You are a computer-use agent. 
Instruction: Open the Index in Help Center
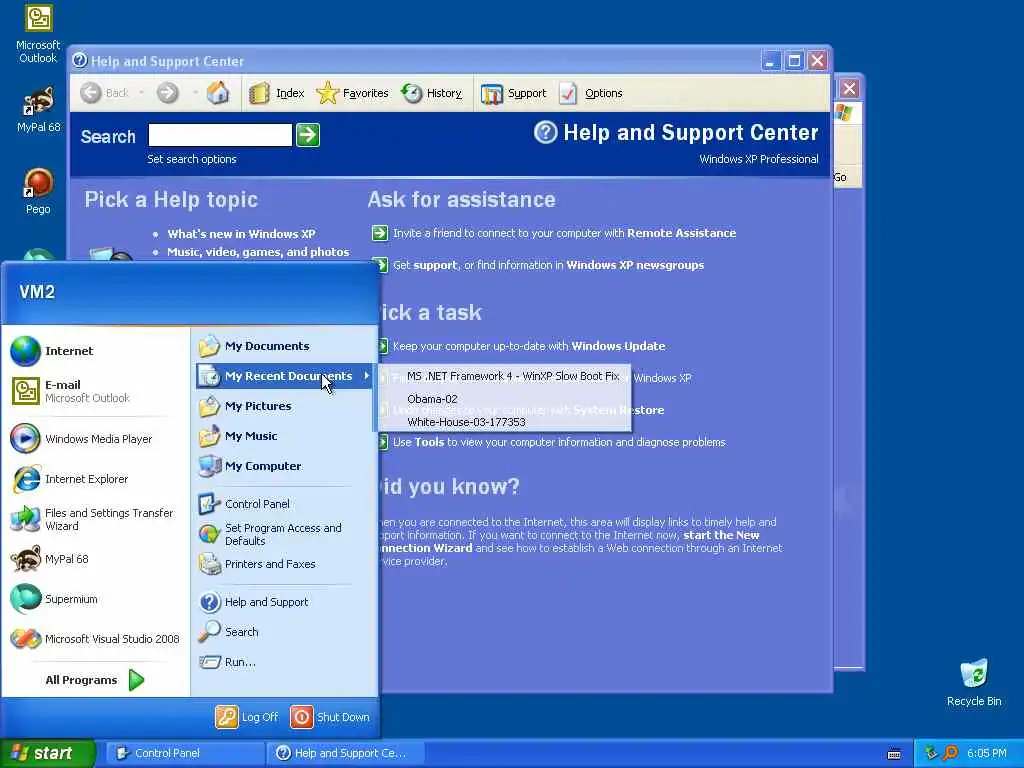click(277, 93)
